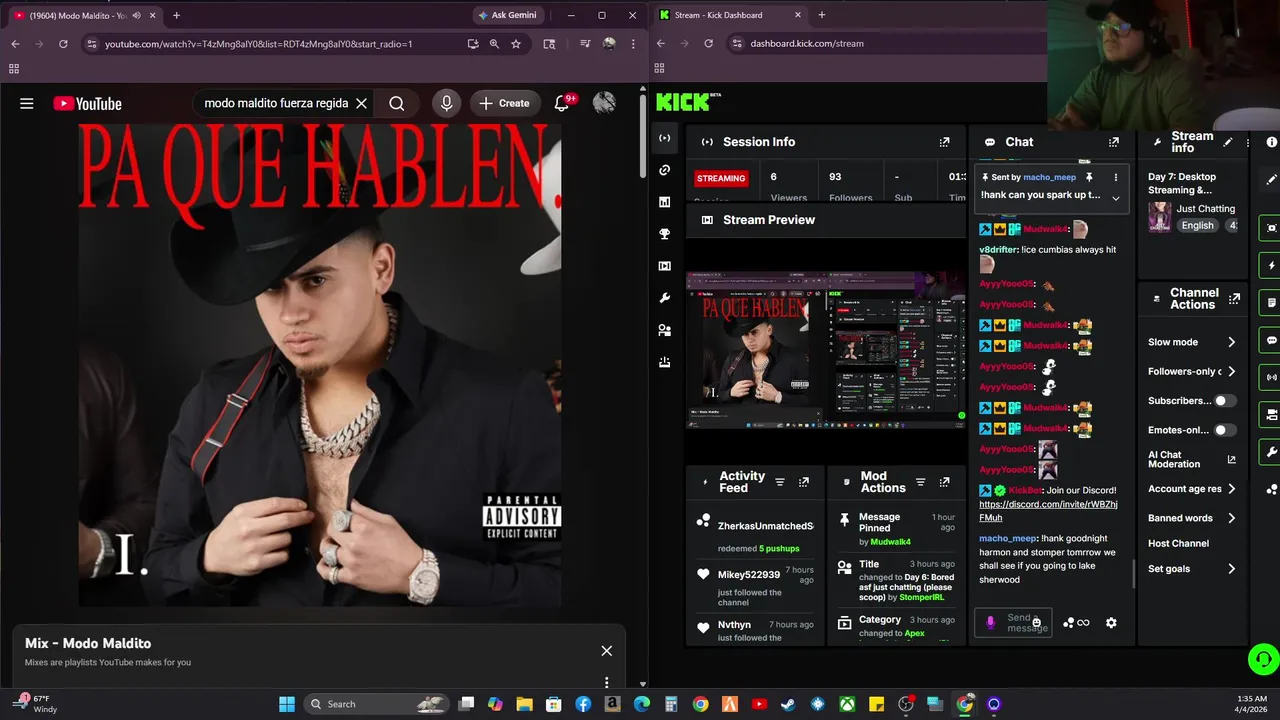Image resolution: width=1280 pixels, height=720 pixels.
Task: Open the link icon in Kick sidebar
Action: (665, 170)
